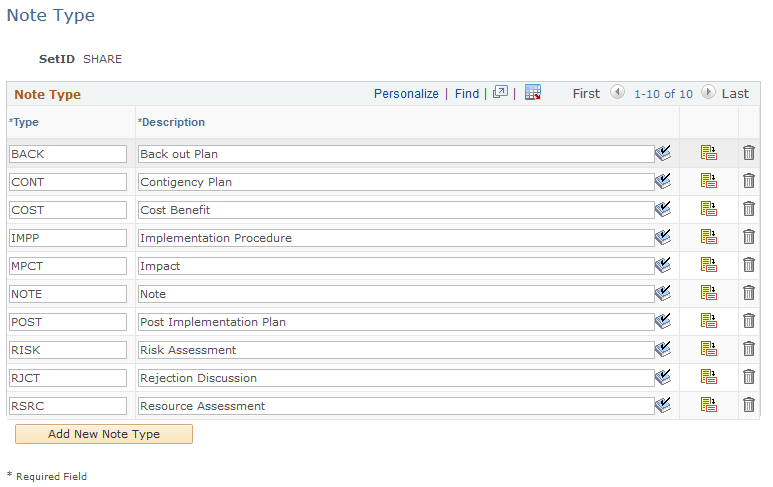Viewport: 773px width, 487px height.
Task: Click spell check icon for Impact description
Action: (x=663, y=265)
